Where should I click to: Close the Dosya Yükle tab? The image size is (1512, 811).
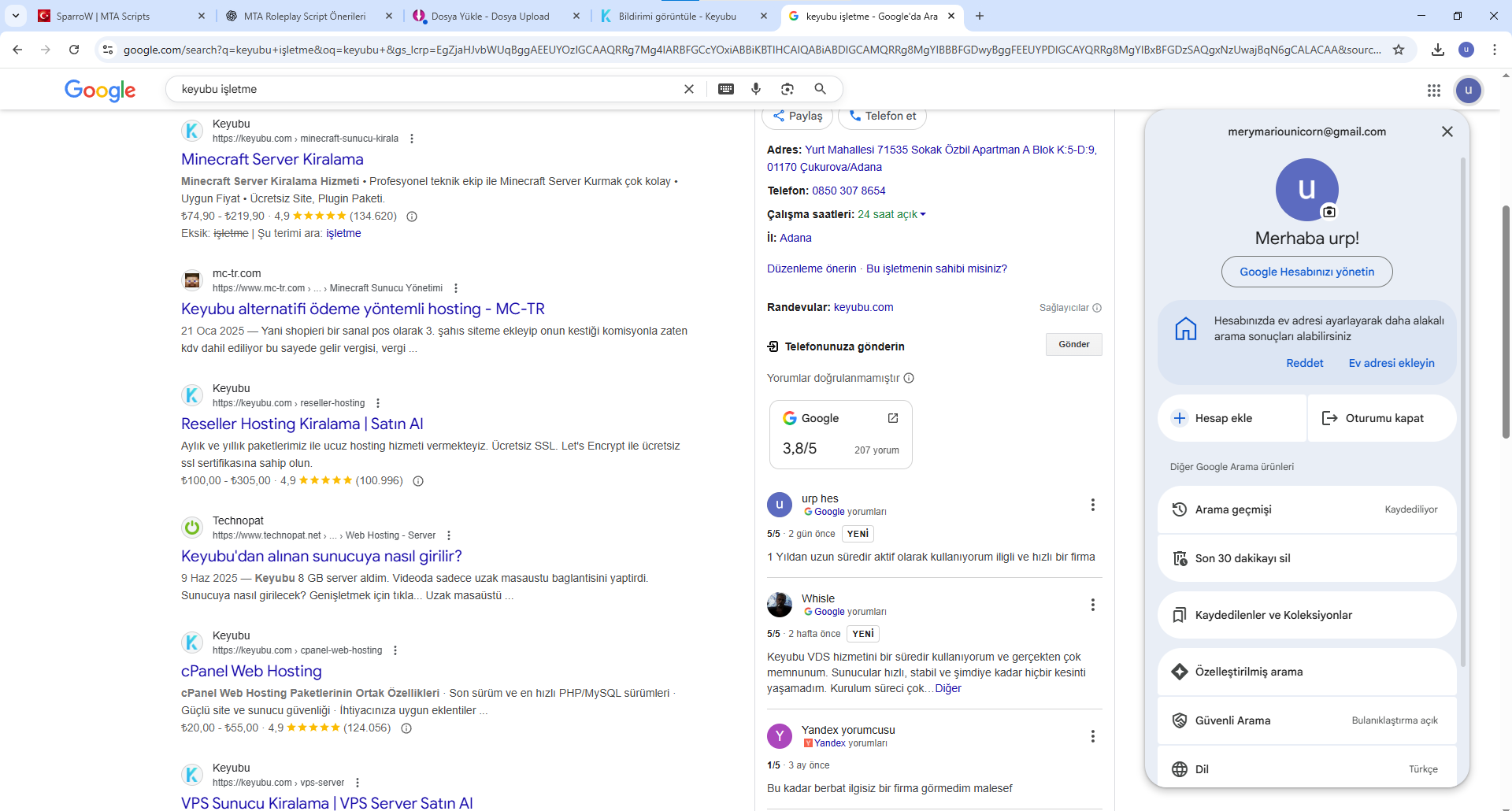click(x=576, y=16)
